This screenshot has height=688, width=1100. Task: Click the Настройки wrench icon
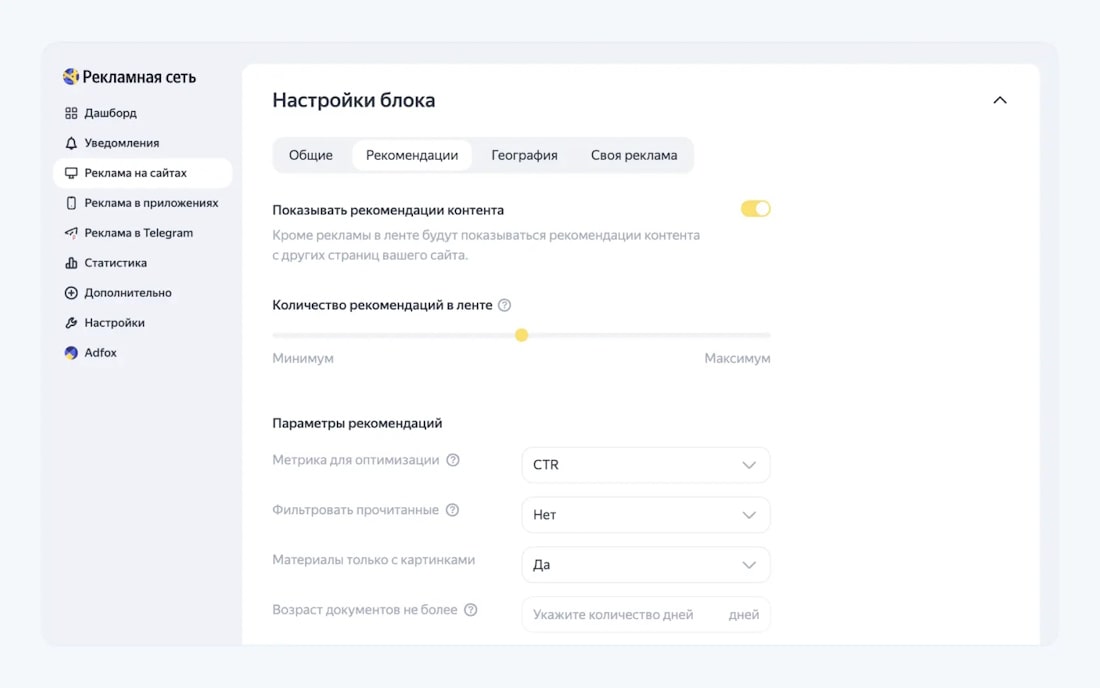tap(71, 323)
